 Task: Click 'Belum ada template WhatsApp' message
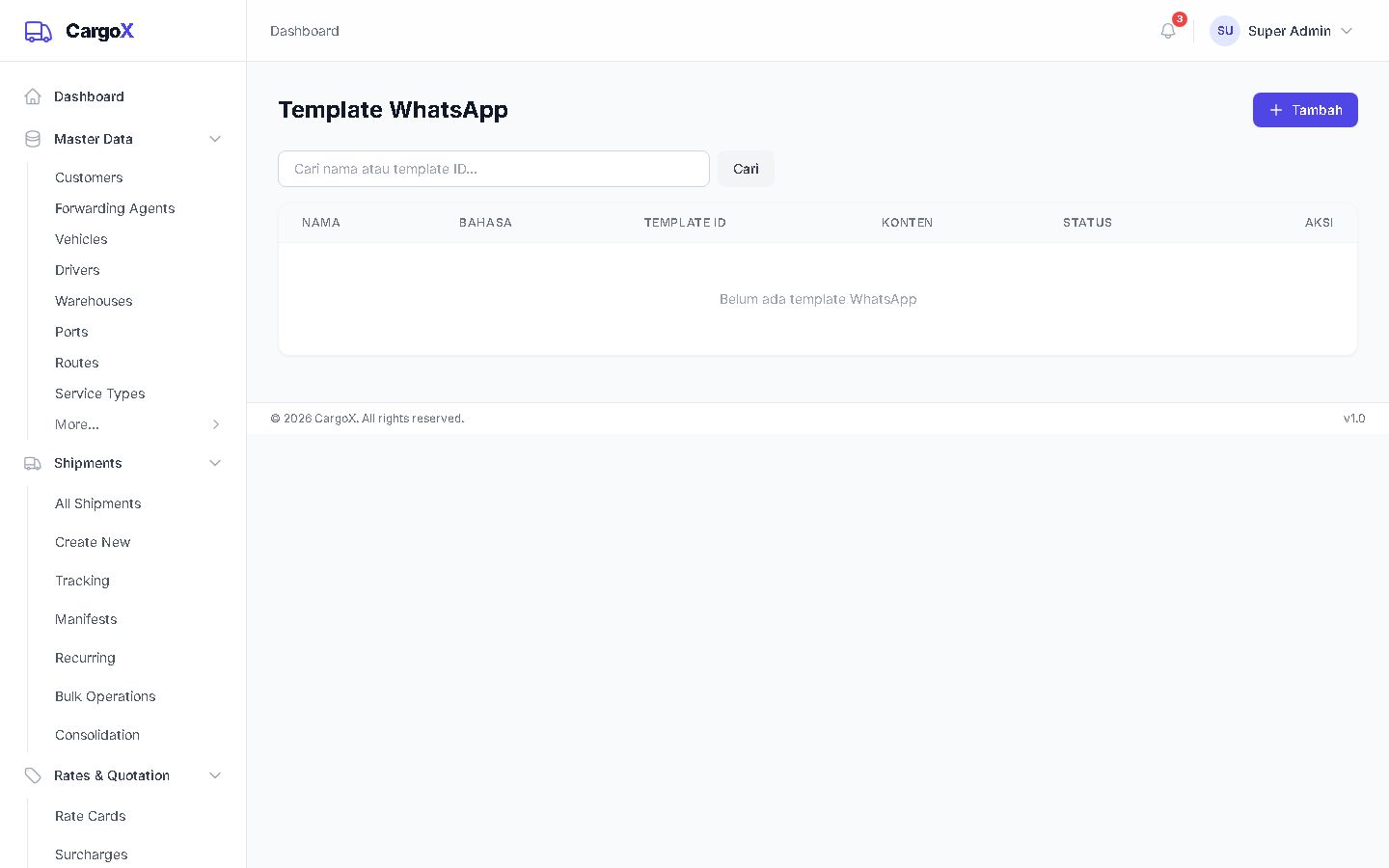point(818,299)
